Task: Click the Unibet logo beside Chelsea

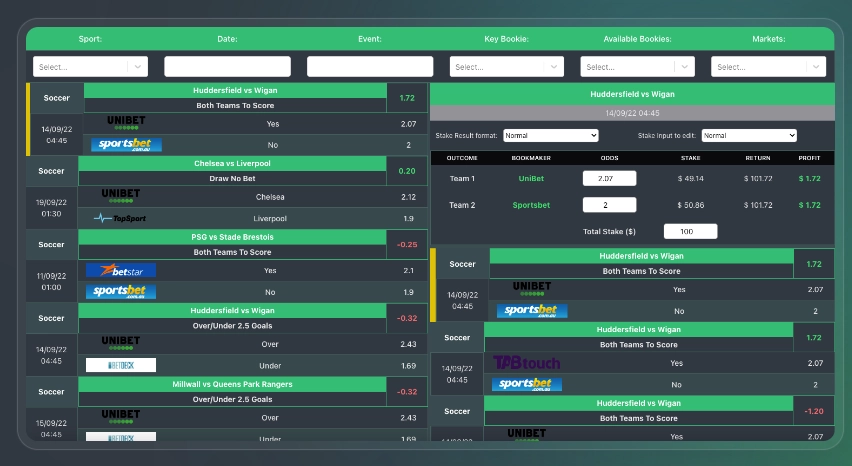Action: point(121,196)
